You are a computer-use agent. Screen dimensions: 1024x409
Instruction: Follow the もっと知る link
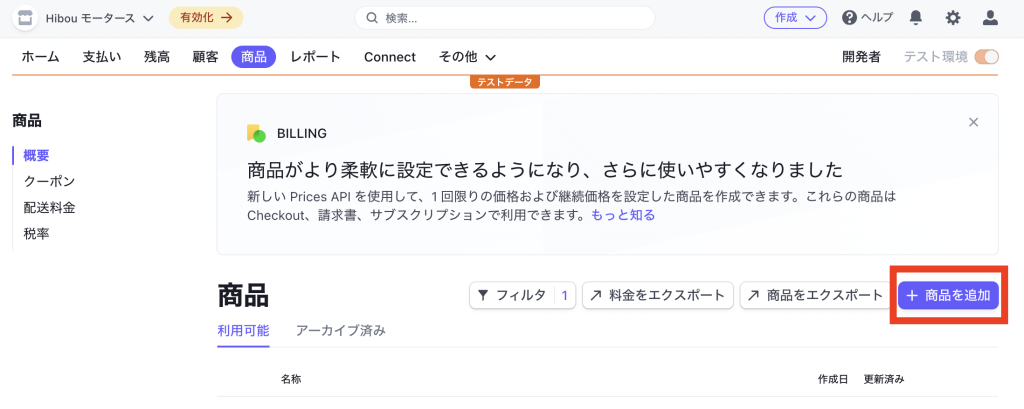click(x=622, y=214)
